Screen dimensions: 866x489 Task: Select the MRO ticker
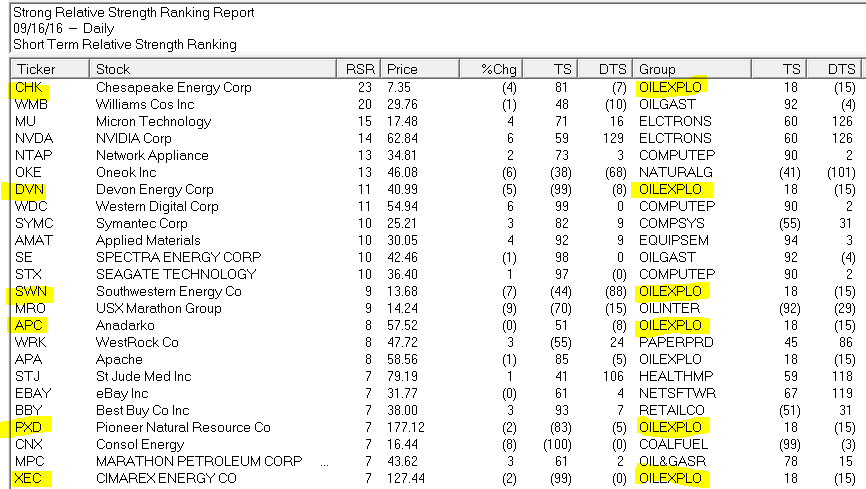tap(30, 308)
